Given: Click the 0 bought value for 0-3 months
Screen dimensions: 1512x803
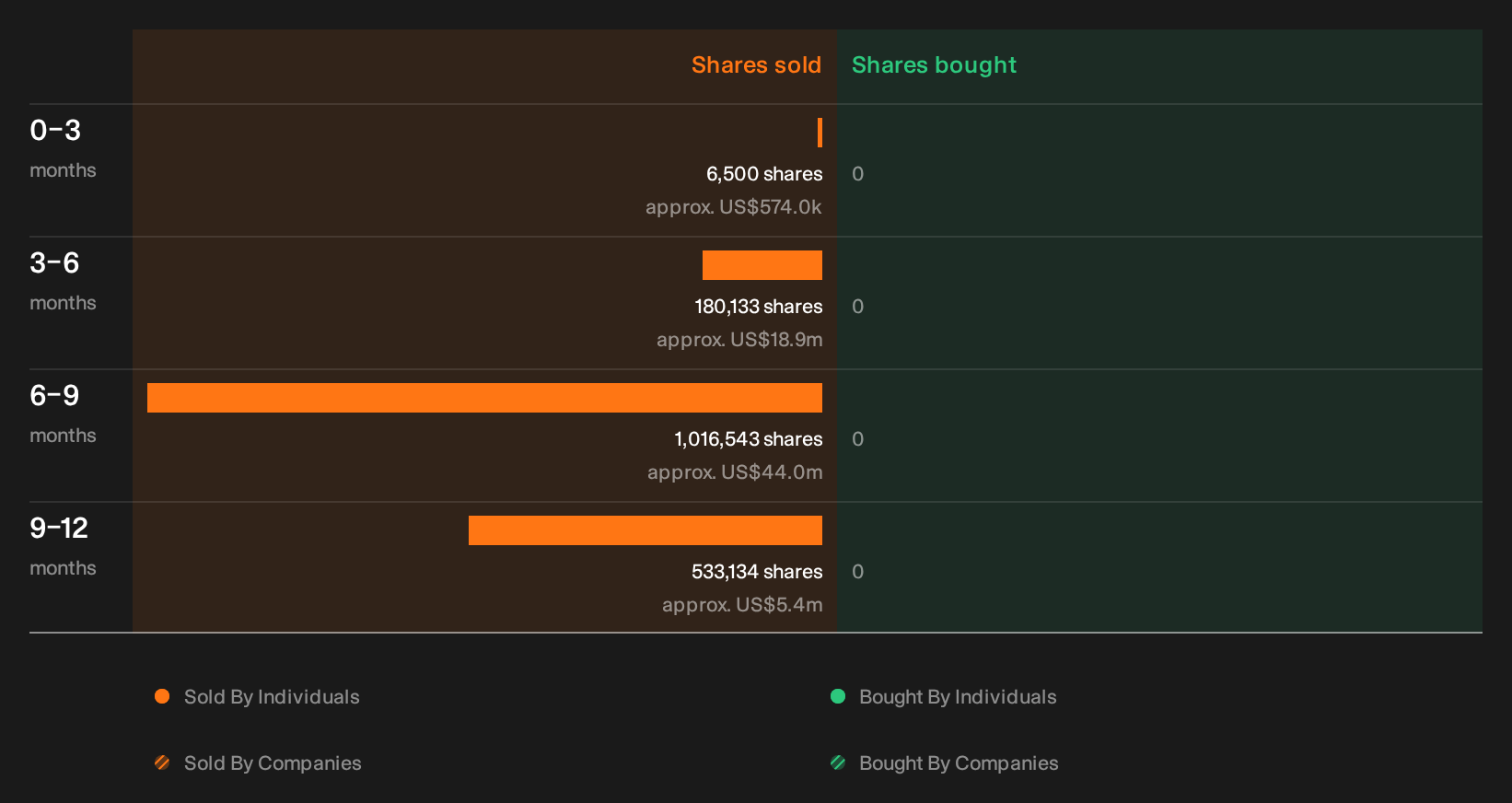Looking at the screenshot, I should (858, 174).
